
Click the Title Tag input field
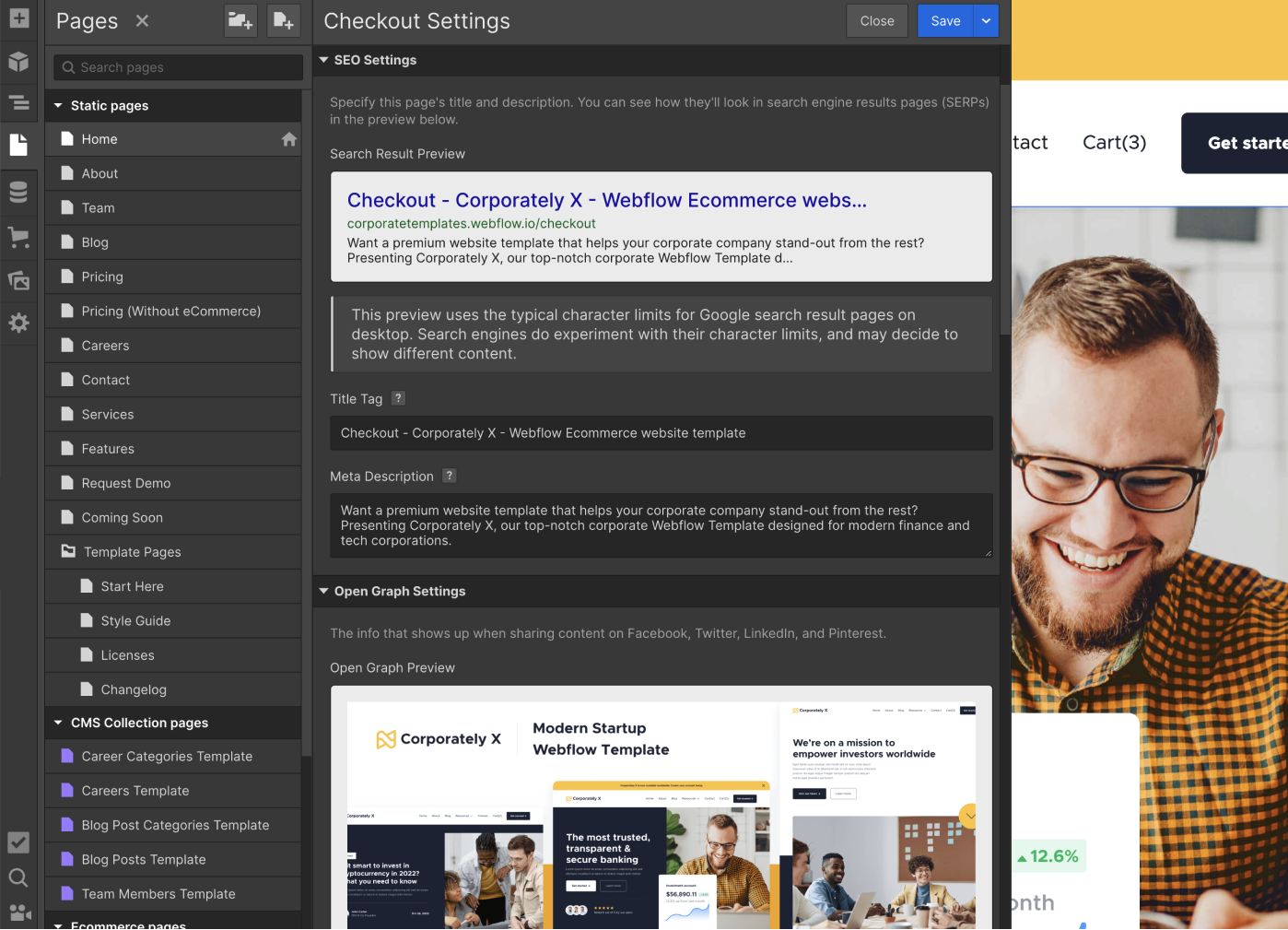(x=662, y=433)
